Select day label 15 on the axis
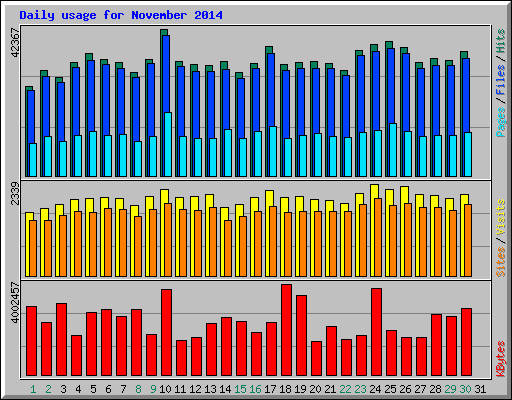 pyautogui.click(x=240, y=389)
